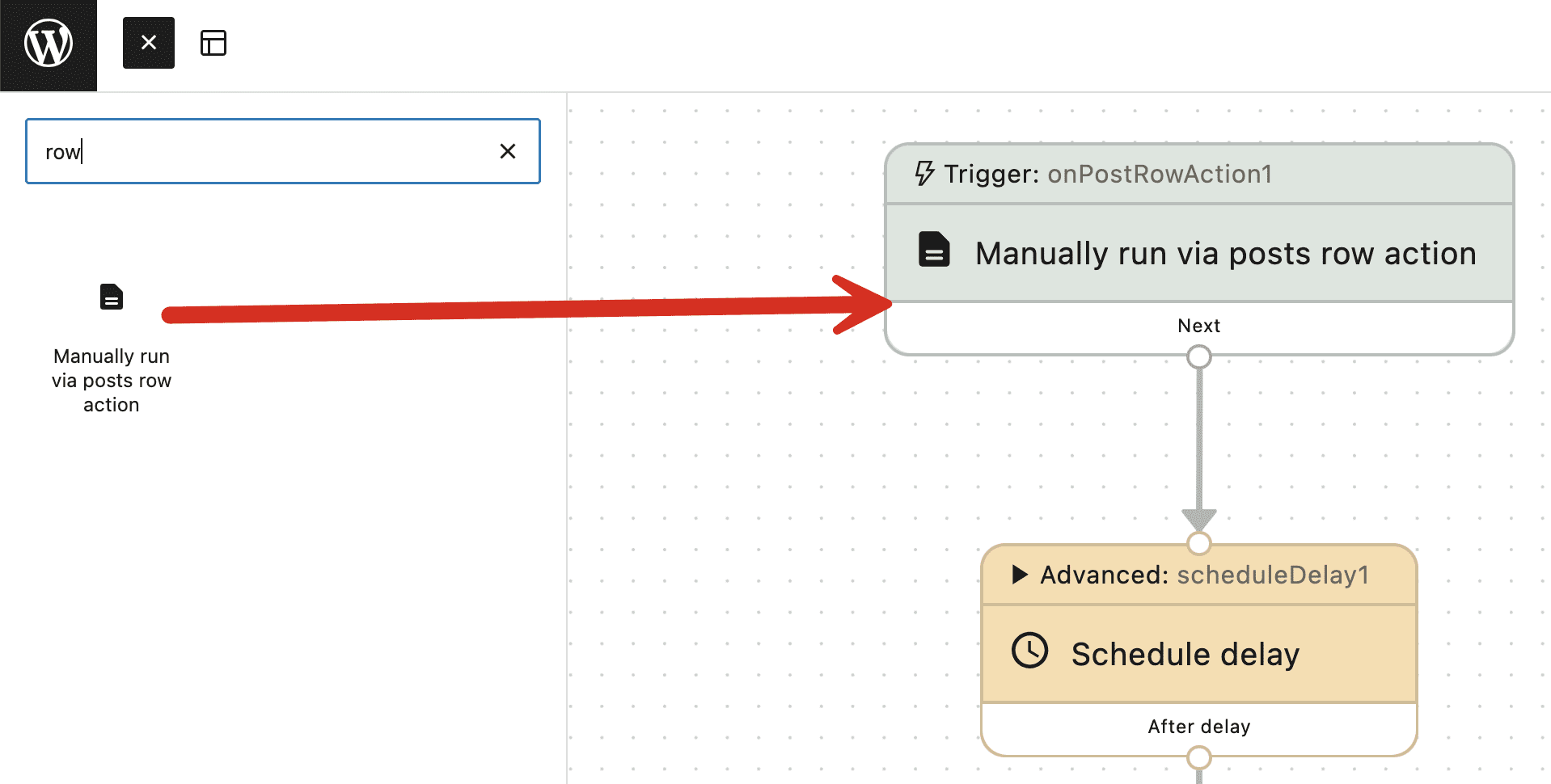Click the Schedule delay node's input port
This screenshot has height=784, width=1551.
pyautogui.click(x=1198, y=543)
